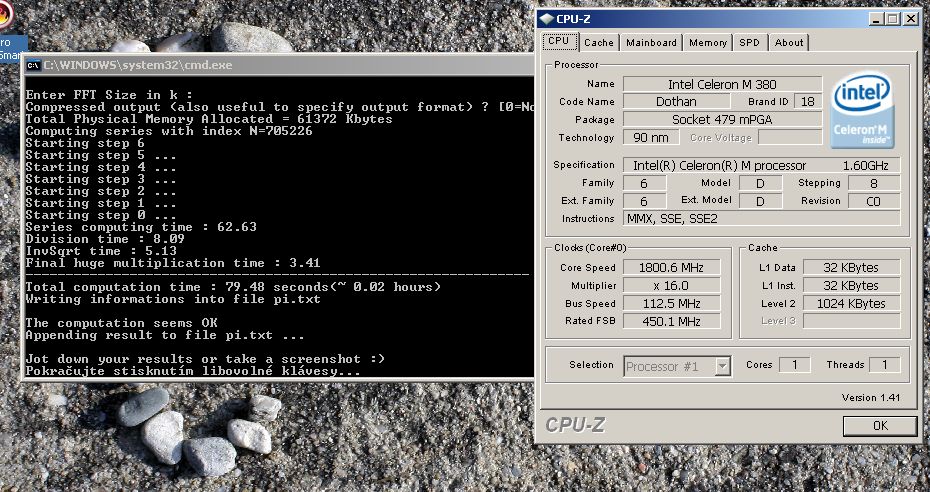Screen dimensions: 930x492
Task: Click the Technology value 90 nm
Action: coord(651,138)
